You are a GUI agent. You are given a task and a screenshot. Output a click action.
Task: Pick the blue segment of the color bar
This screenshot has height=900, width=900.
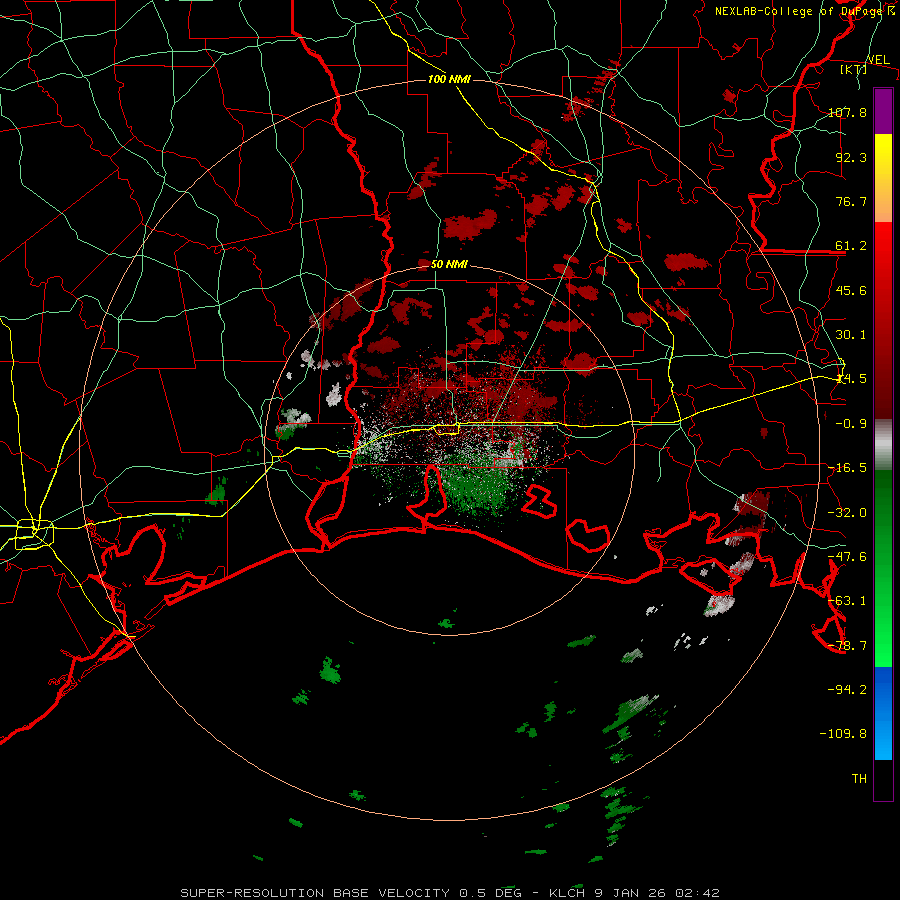883,713
